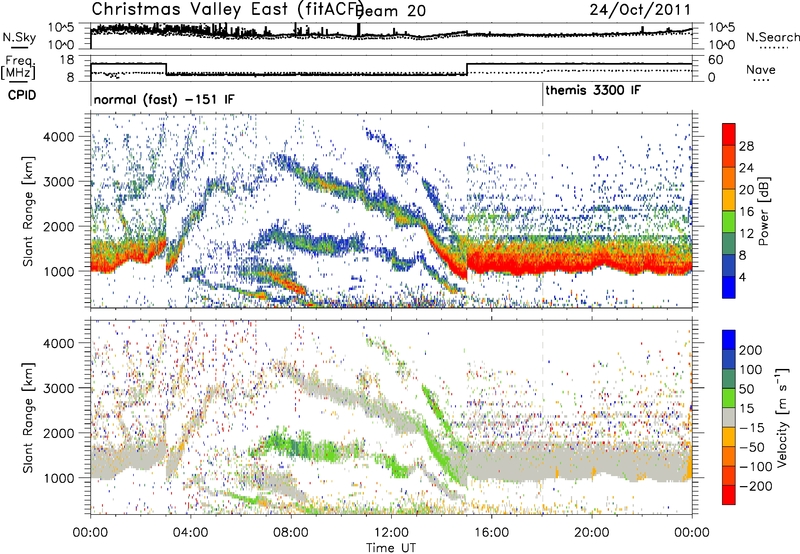Click the 'Velocity [m s-1]' colorbar label

click(x=782, y=417)
